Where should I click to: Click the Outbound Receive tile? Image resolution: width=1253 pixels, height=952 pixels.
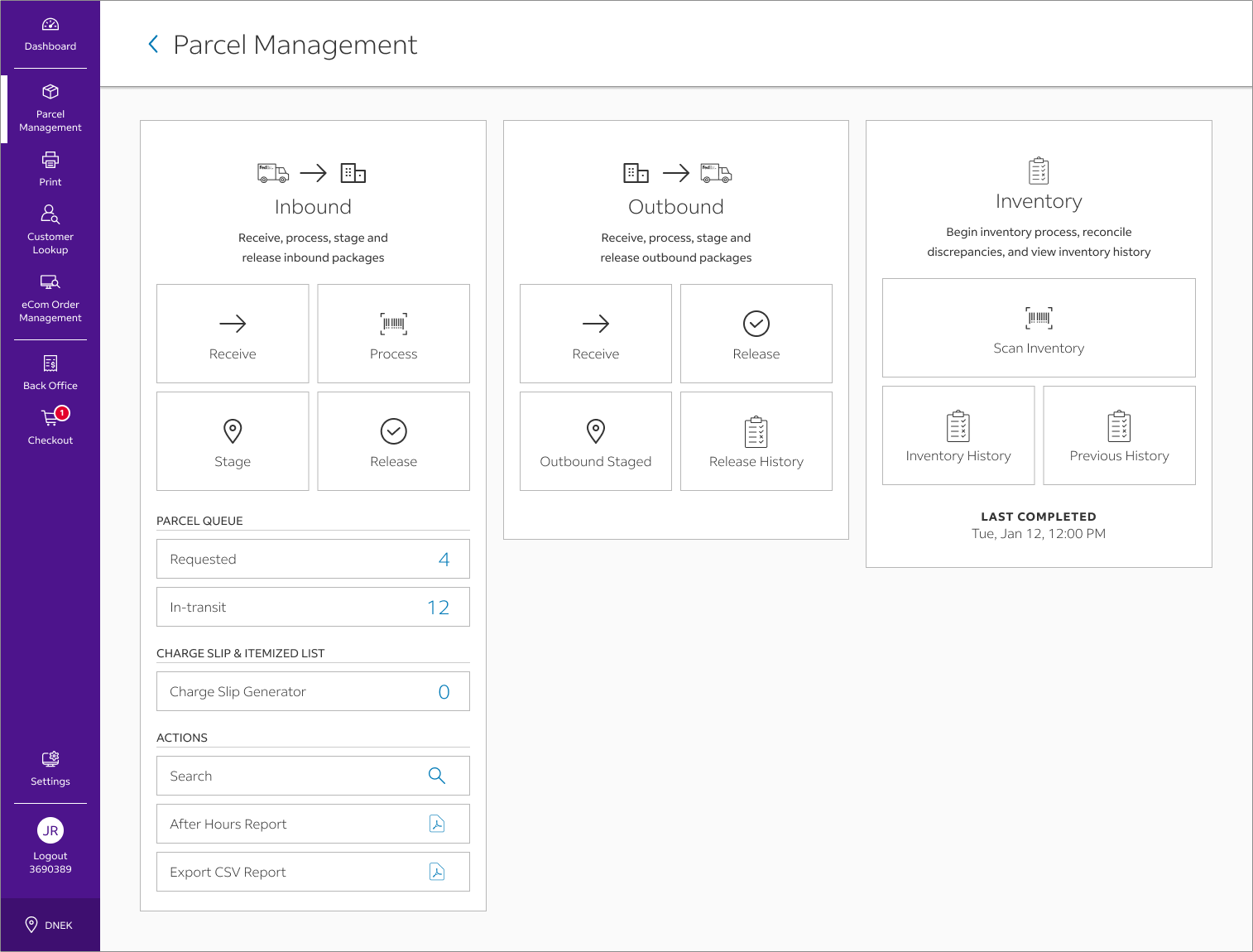(596, 334)
